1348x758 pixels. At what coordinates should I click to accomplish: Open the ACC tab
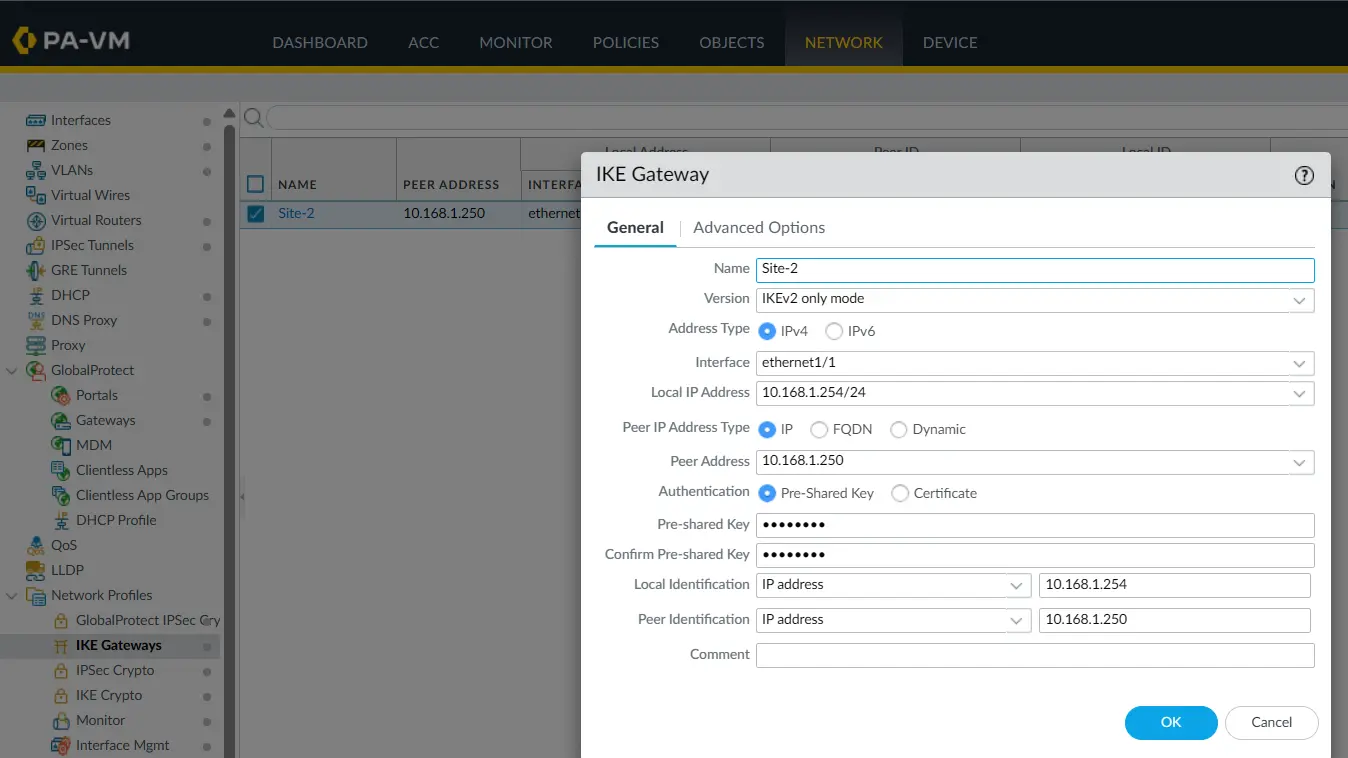(x=423, y=43)
